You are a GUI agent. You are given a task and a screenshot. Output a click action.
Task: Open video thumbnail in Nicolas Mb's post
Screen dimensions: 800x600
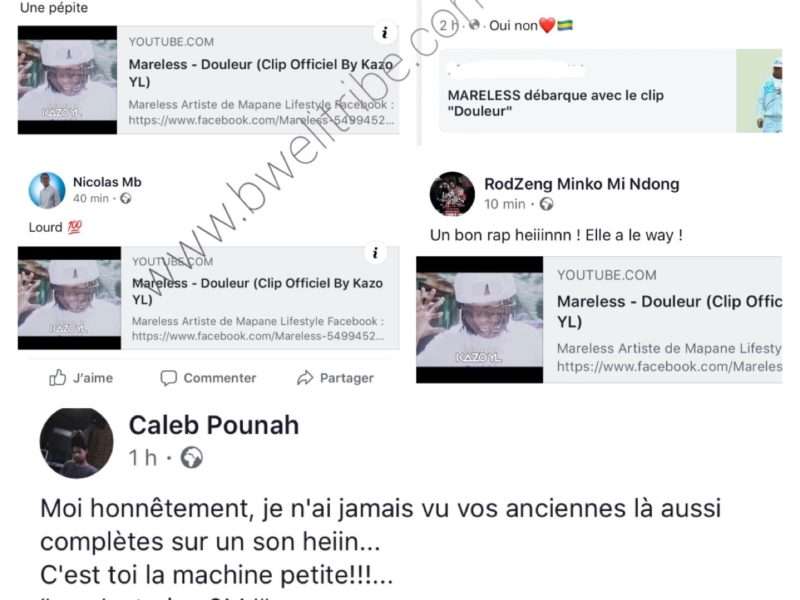[x=69, y=298]
